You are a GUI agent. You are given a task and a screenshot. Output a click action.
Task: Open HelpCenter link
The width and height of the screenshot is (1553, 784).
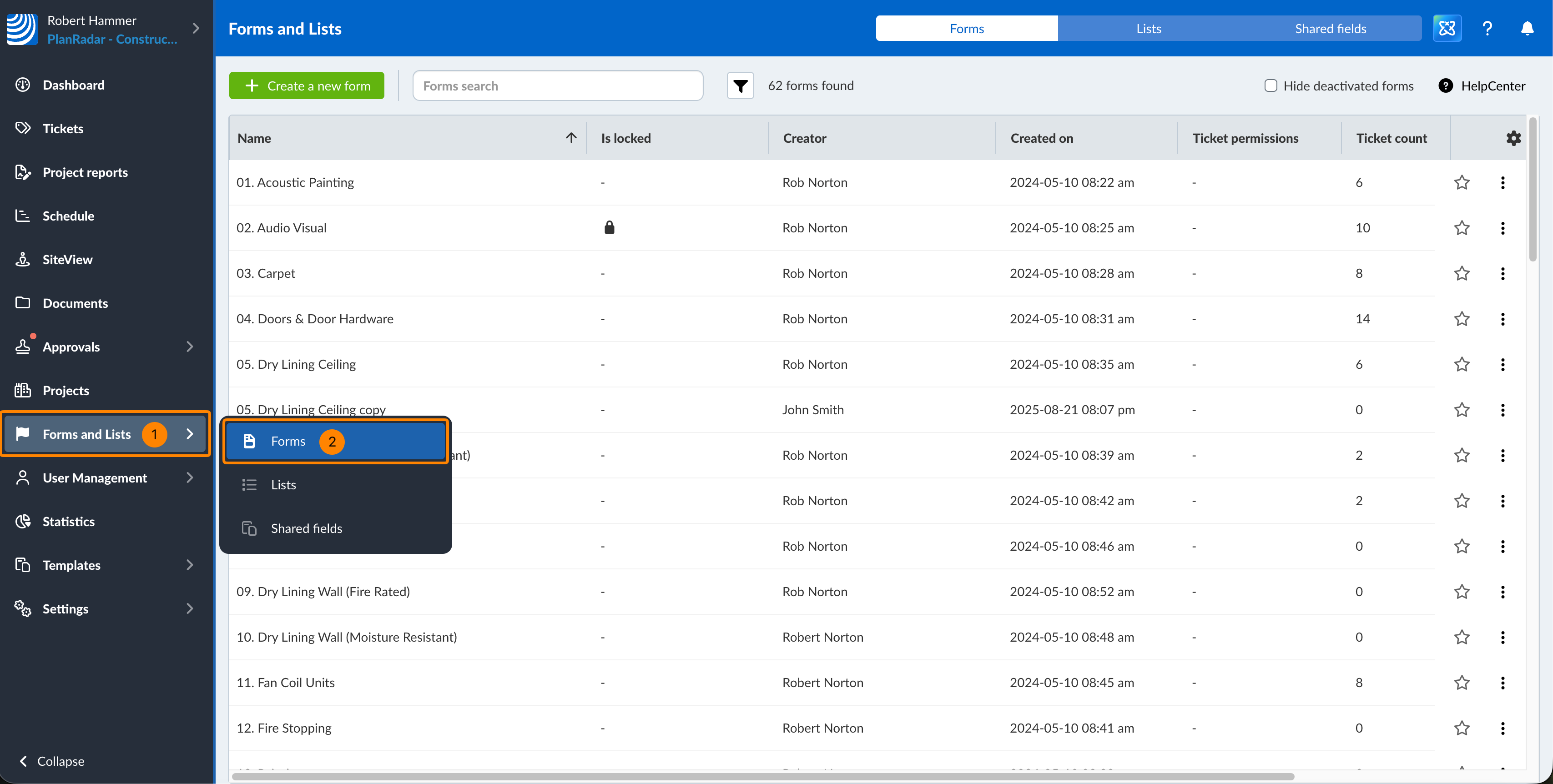coord(1482,85)
